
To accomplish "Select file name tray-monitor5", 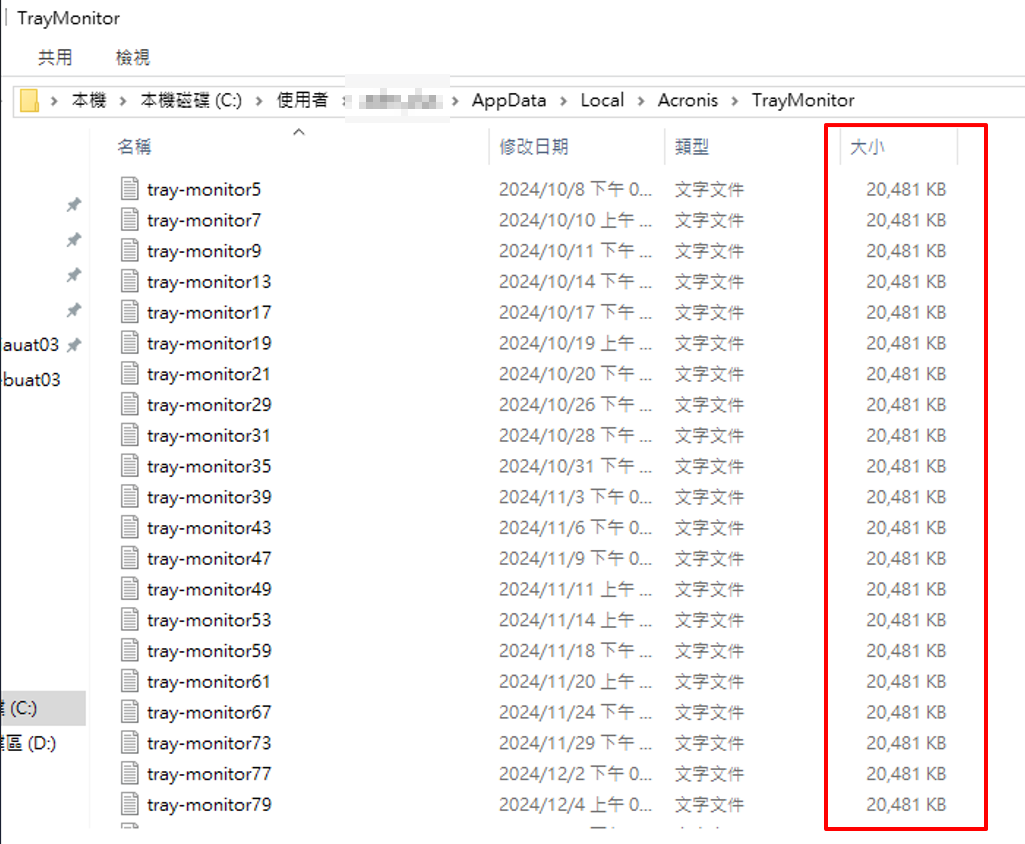I will [x=204, y=190].
